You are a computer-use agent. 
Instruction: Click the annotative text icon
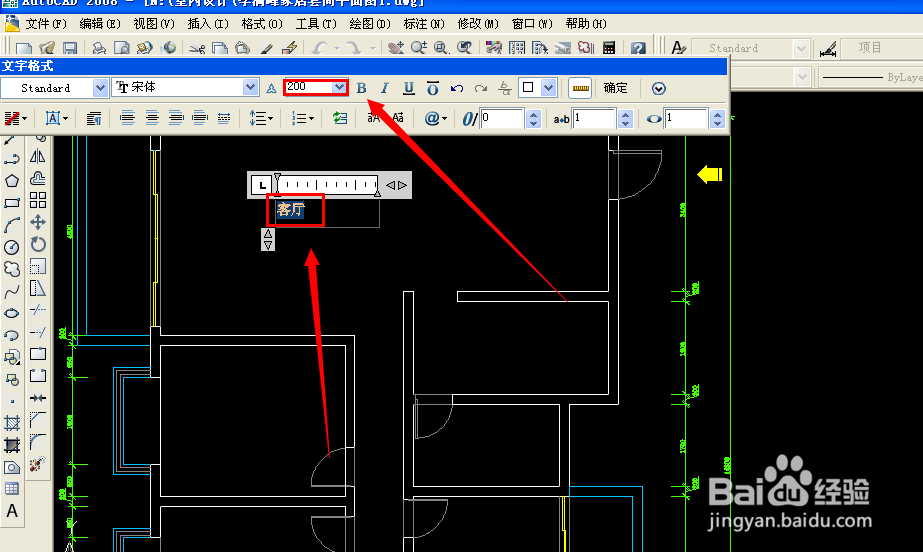coord(271,88)
